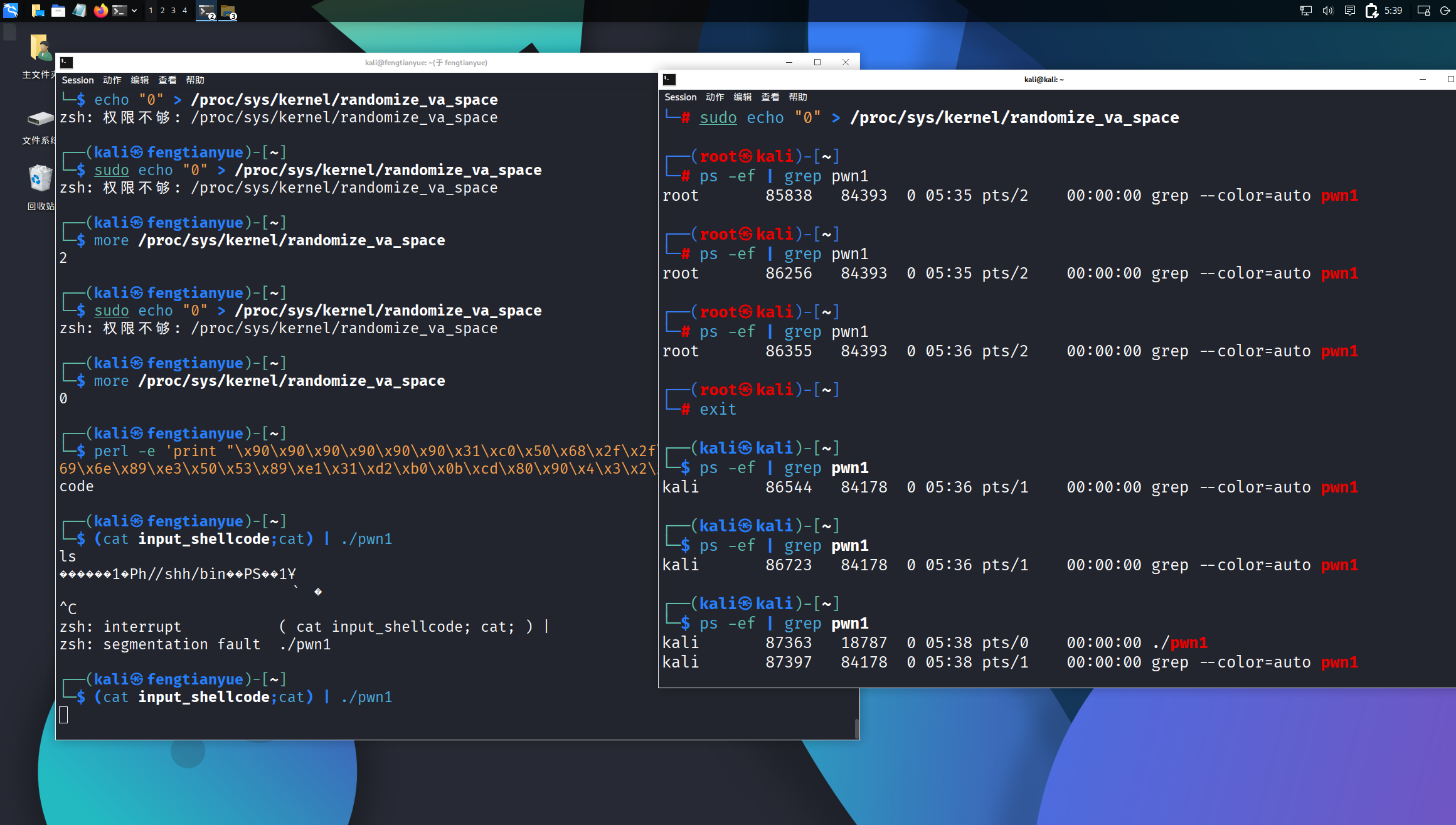The height and width of the screenshot is (825, 1456).
Task: Open the file manager panel launcher
Action: click(58, 10)
